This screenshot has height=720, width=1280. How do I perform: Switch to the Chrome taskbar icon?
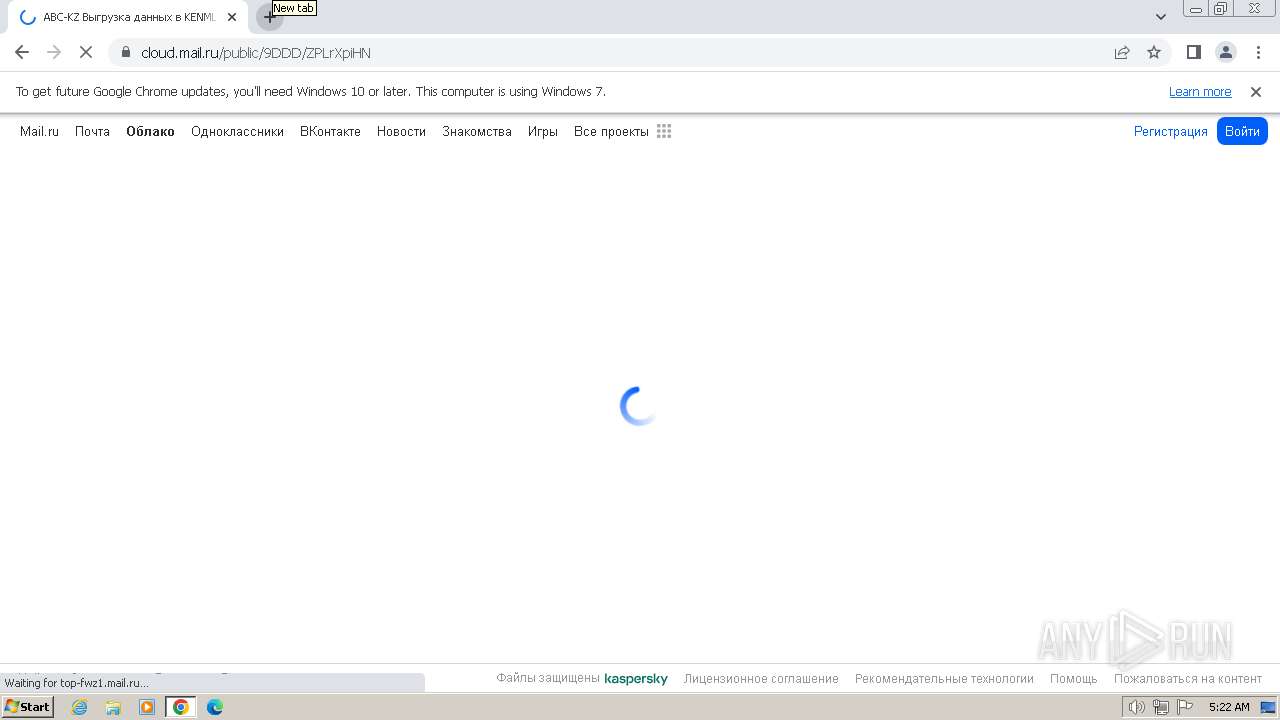click(x=180, y=707)
